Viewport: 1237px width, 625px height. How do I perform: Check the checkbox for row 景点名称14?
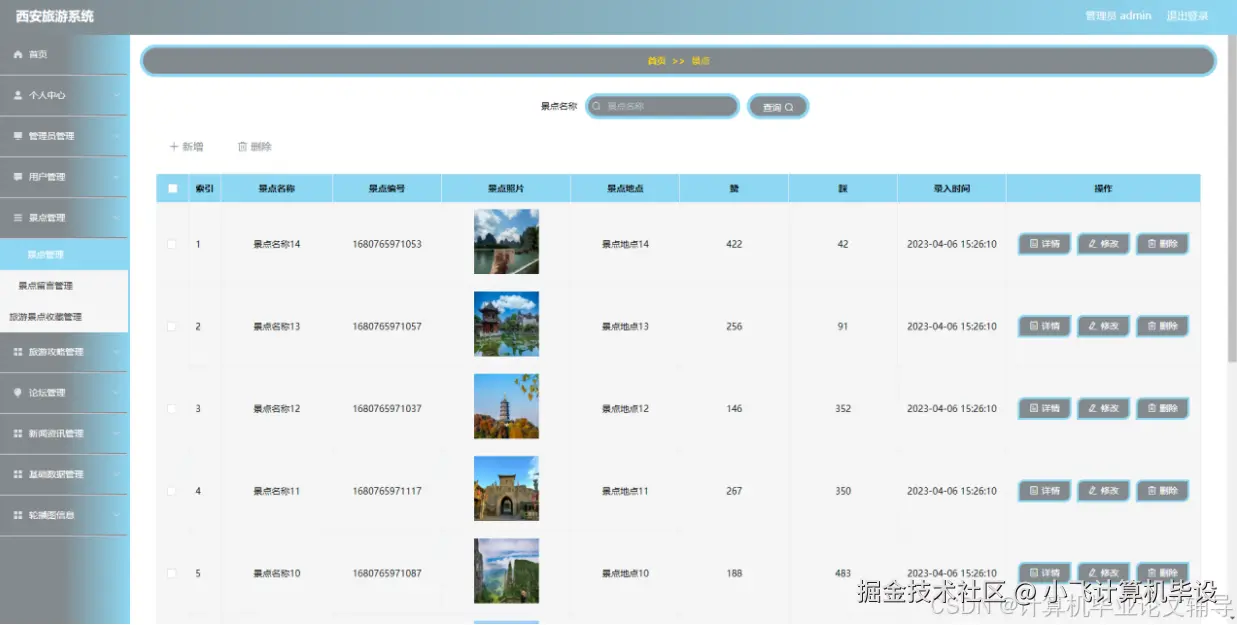(172, 244)
